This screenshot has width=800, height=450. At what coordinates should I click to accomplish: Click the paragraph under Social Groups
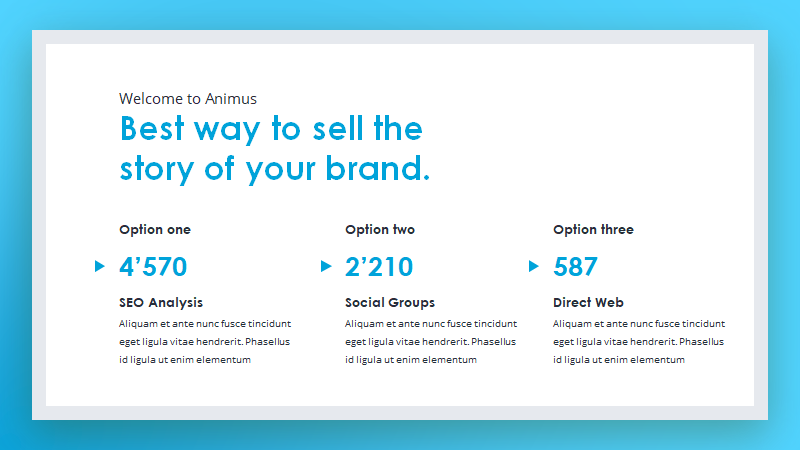(x=431, y=341)
